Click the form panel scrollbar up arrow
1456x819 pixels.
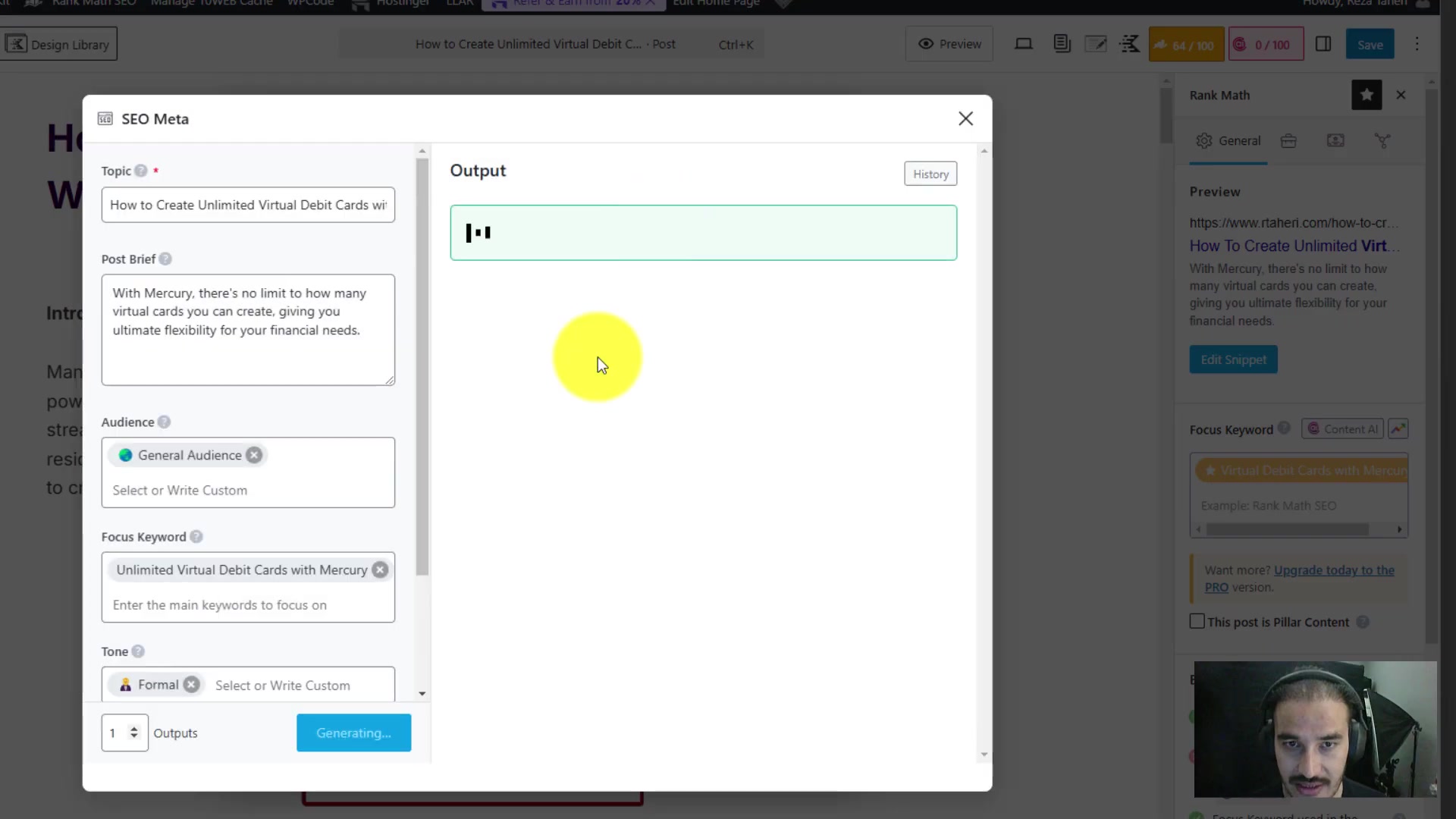click(422, 152)
